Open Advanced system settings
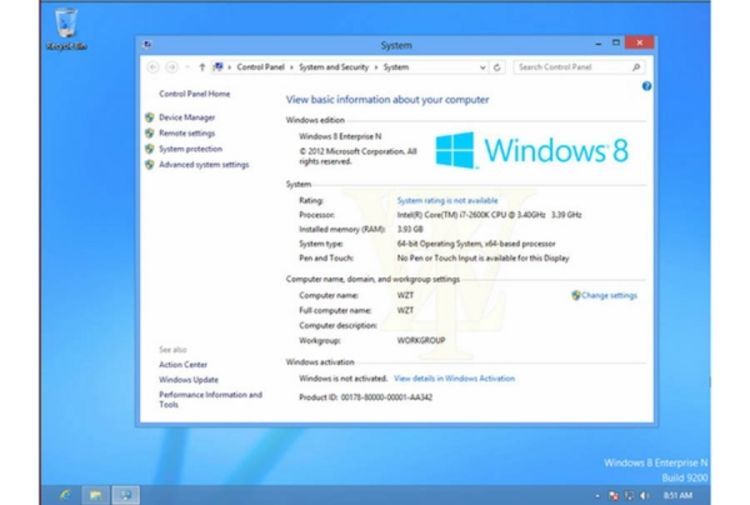 [x=204, y=165]
